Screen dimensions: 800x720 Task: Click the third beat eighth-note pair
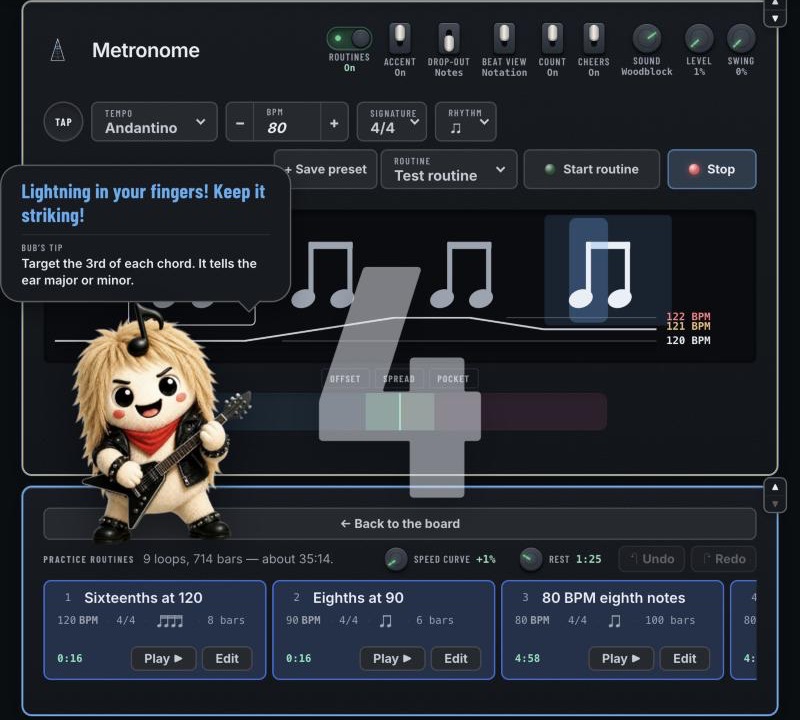[462, 275]
